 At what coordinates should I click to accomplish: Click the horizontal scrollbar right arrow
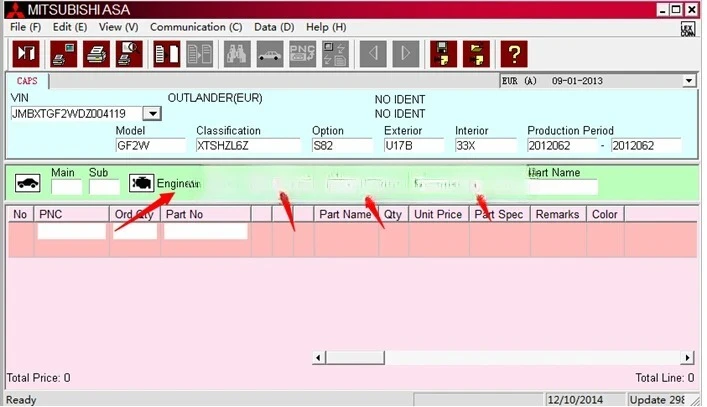687,358
